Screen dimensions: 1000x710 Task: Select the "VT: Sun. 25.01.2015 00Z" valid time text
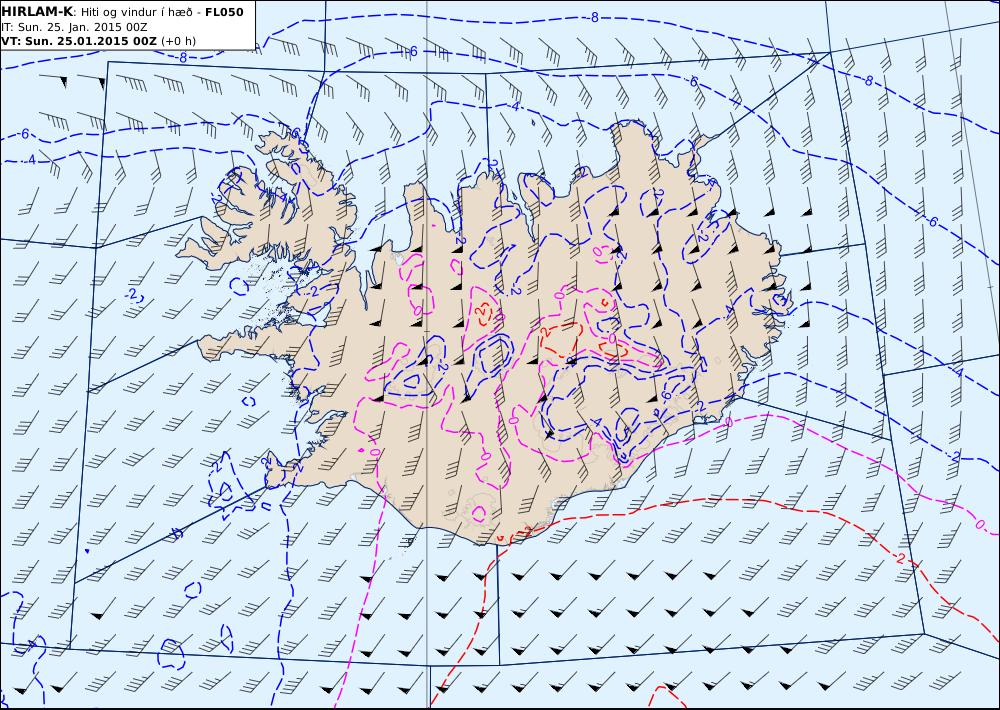tap(79, 41)
